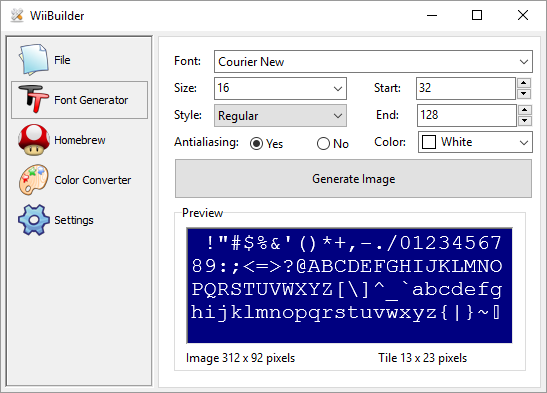Screen dimensions: 547x393
Task: Click the File page icon in sidebar
Action: tap(33, 60)
